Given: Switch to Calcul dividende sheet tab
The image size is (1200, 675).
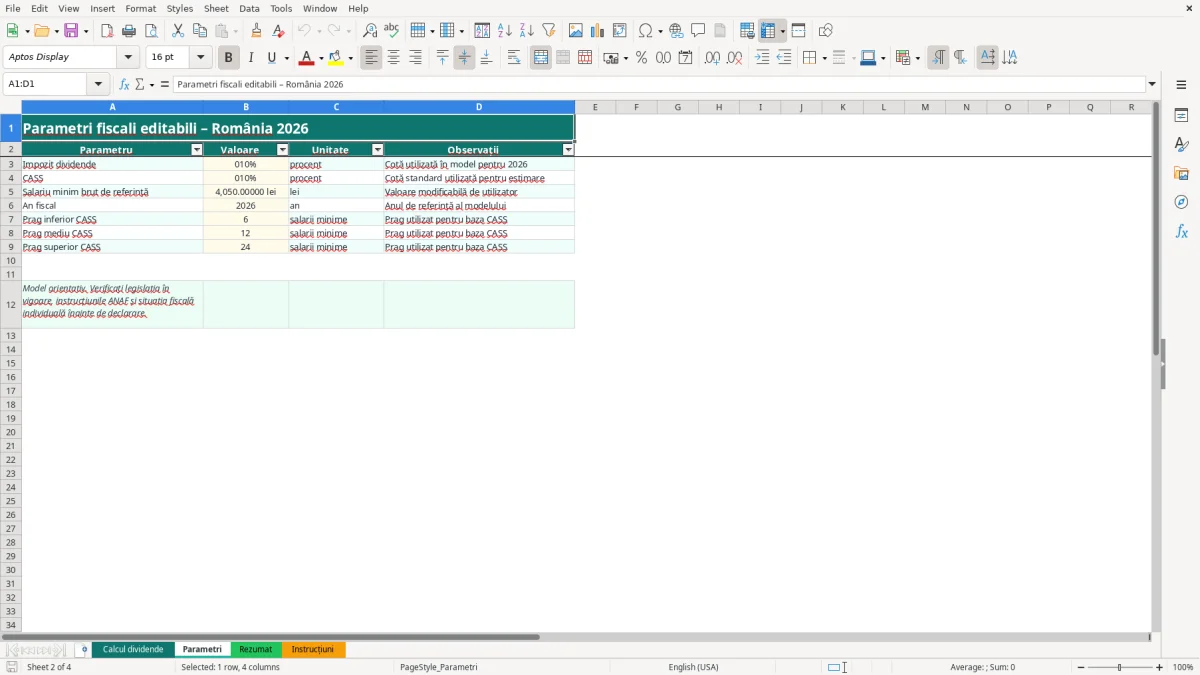Looking at the screenshot, I should click(133, 649).
